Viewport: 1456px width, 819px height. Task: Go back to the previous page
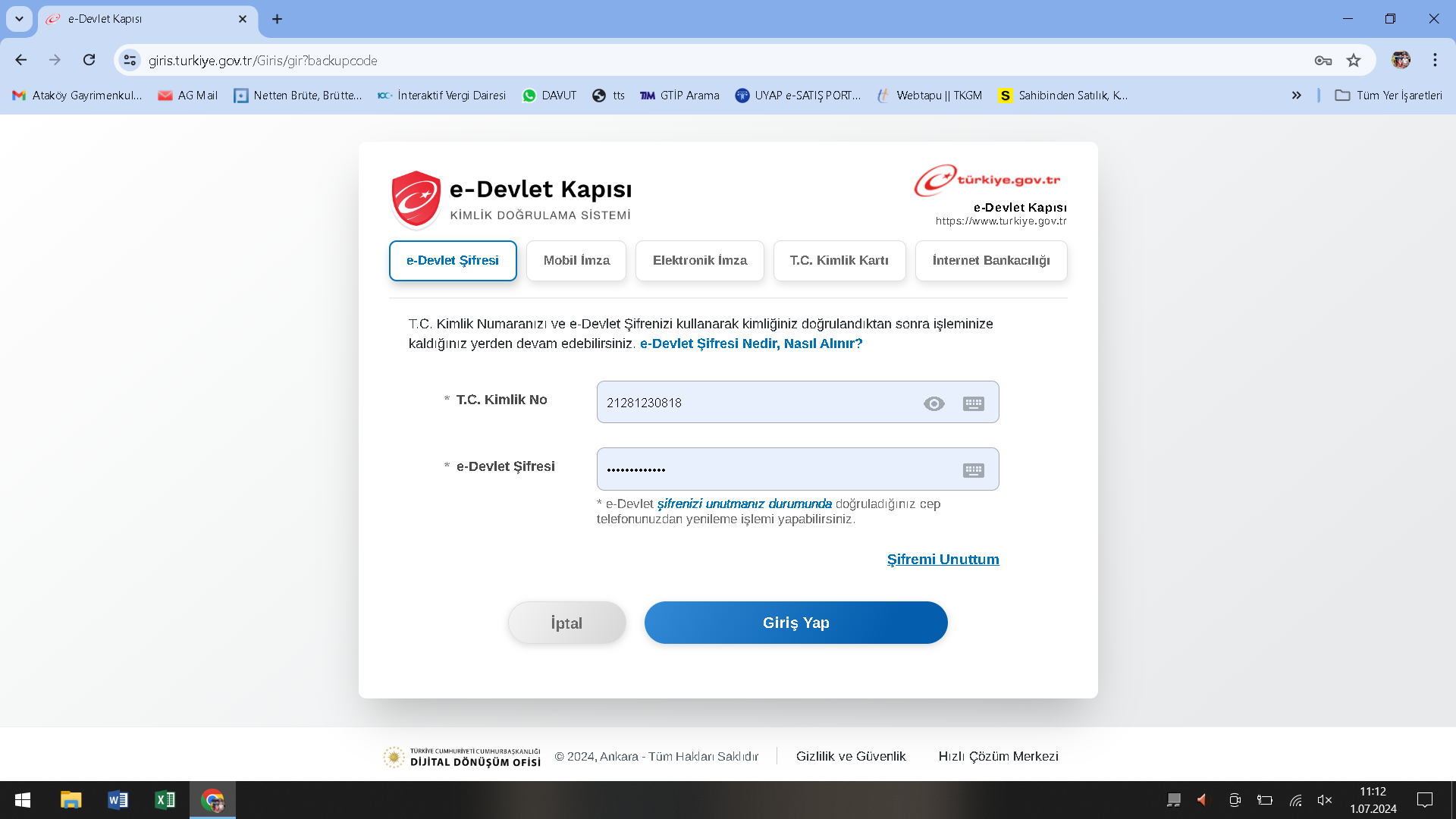21,60
